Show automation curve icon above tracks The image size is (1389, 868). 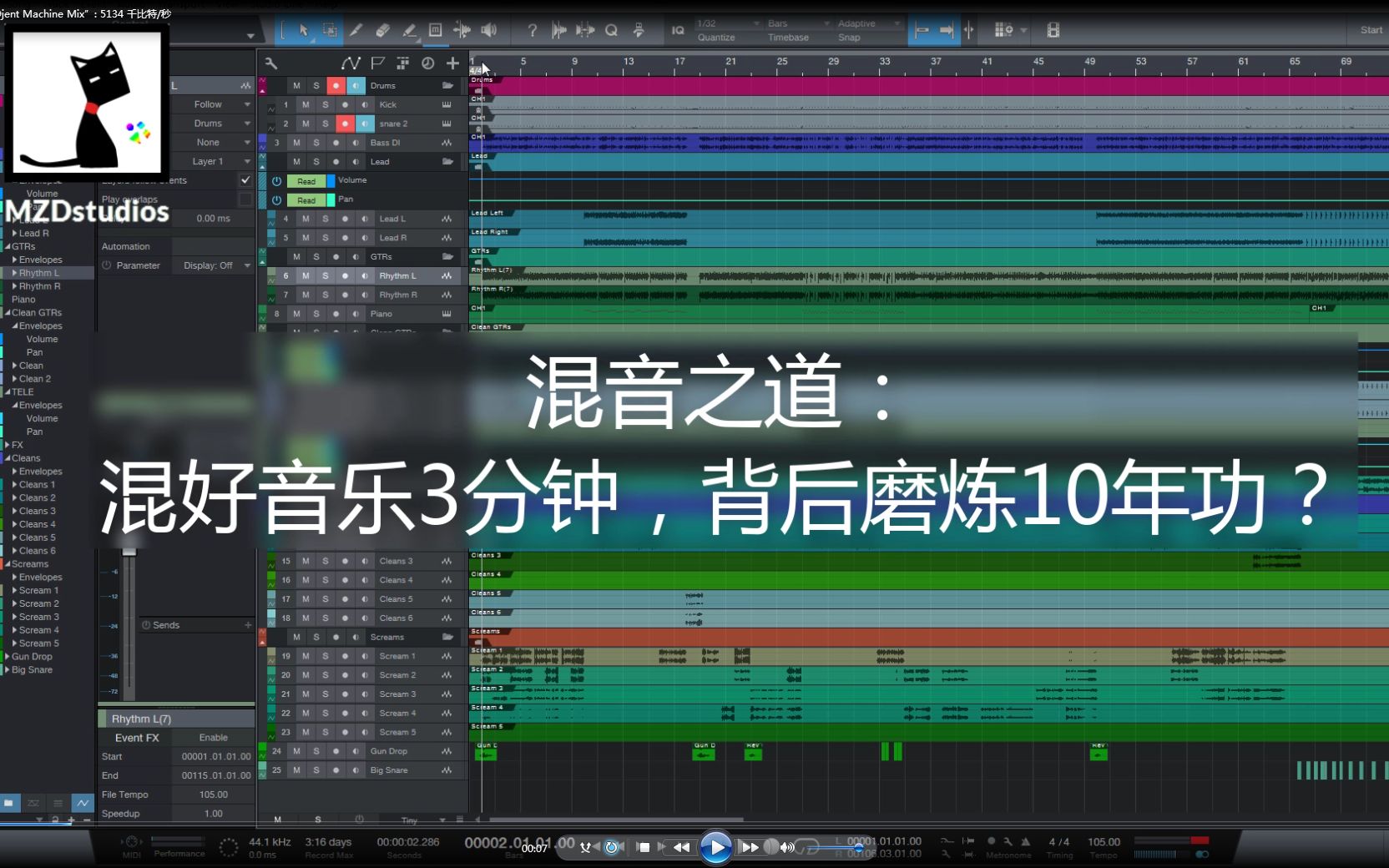click(x=351, y=63)
